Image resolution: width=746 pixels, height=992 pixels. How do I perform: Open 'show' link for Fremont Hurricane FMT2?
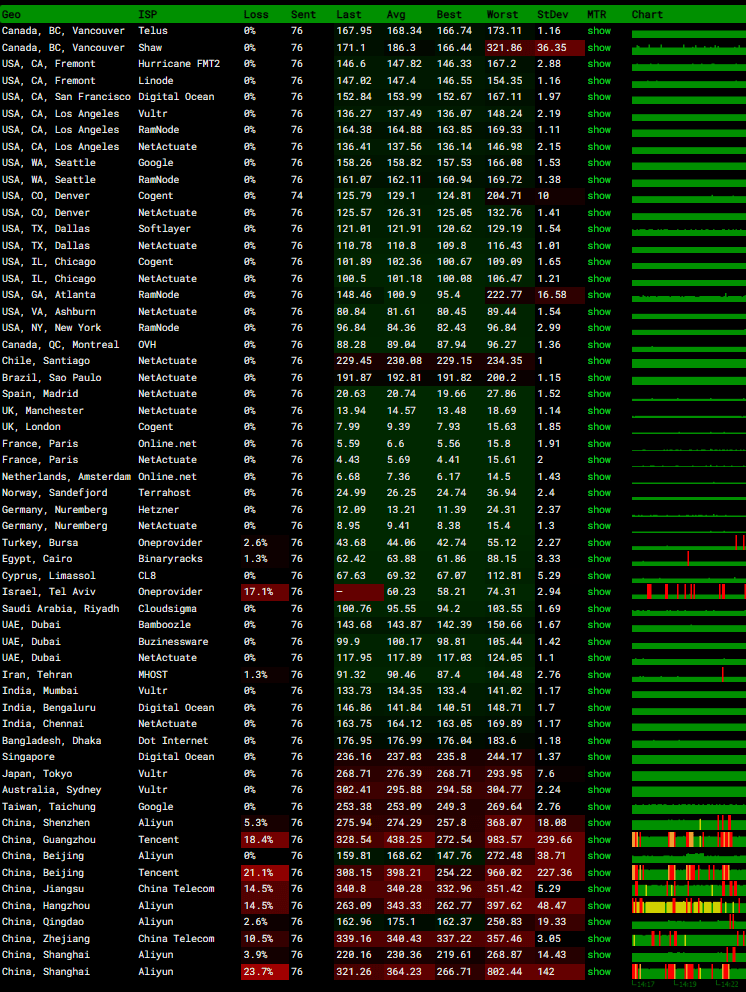pyautogui.click(x=599, y=64)
